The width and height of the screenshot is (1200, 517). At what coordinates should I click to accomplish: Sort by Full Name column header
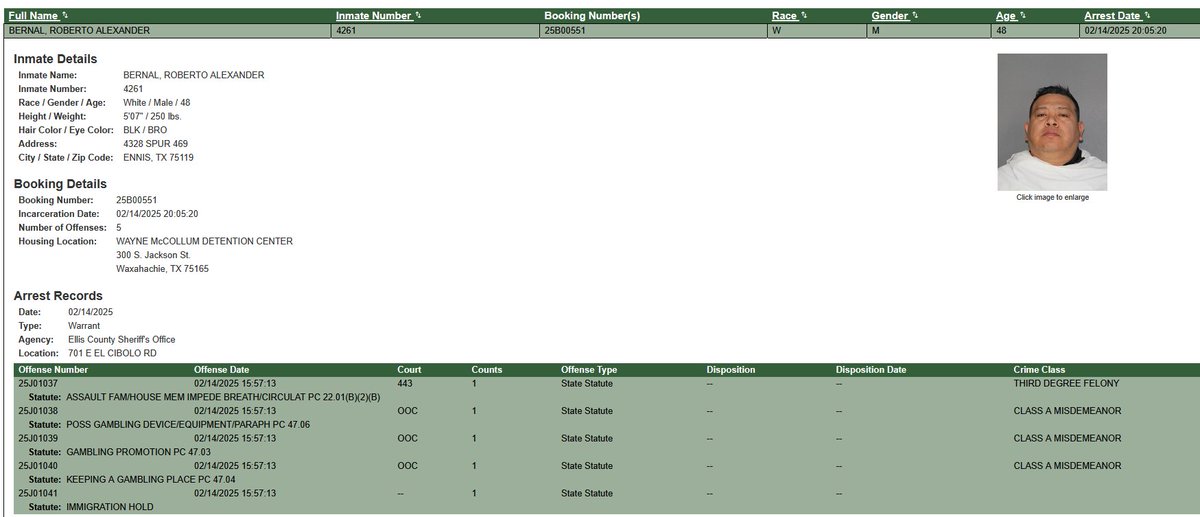point(34,16)
